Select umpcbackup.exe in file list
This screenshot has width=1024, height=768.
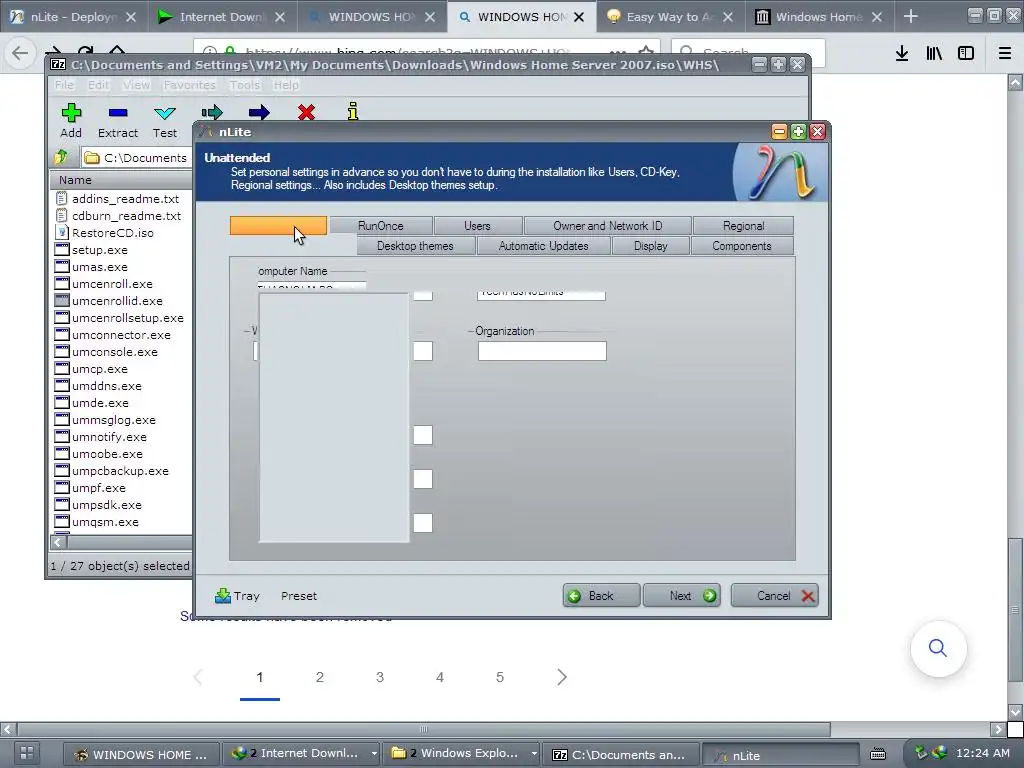(120, 470)
